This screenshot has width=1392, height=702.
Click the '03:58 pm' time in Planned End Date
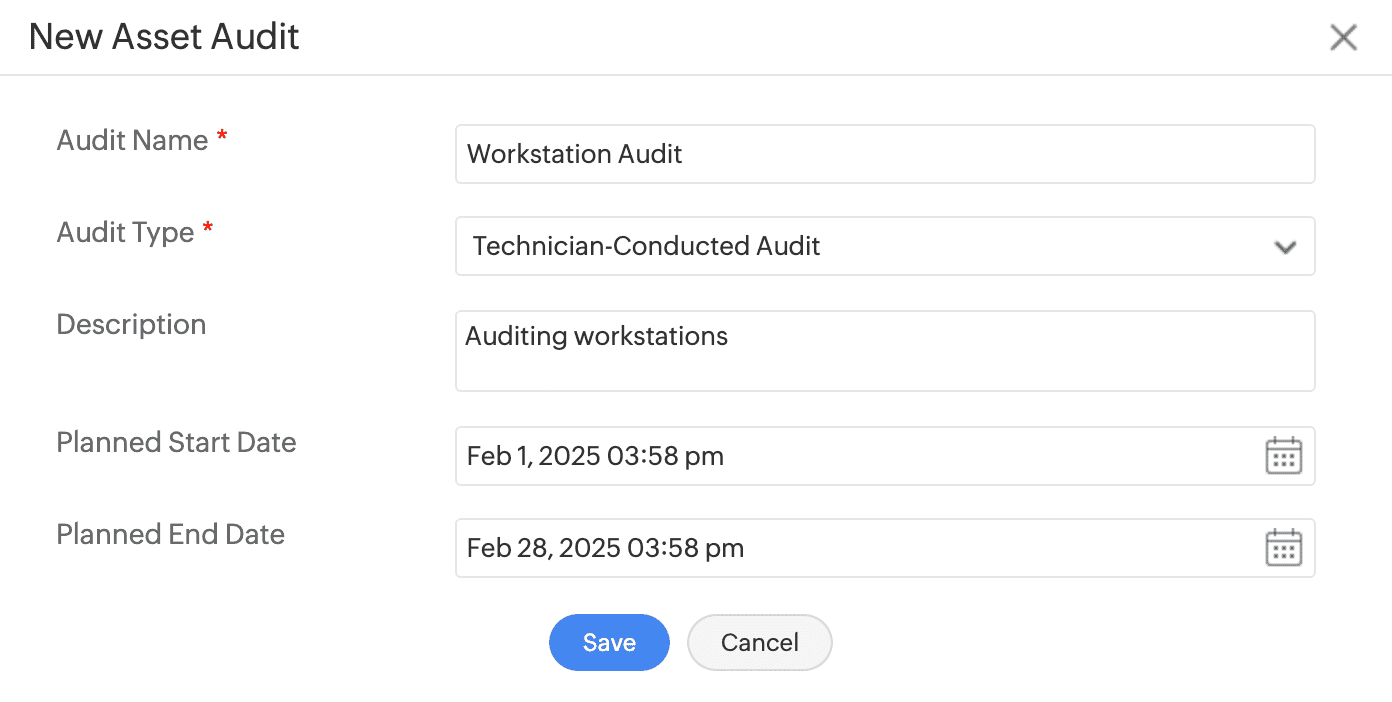(685, 548)
